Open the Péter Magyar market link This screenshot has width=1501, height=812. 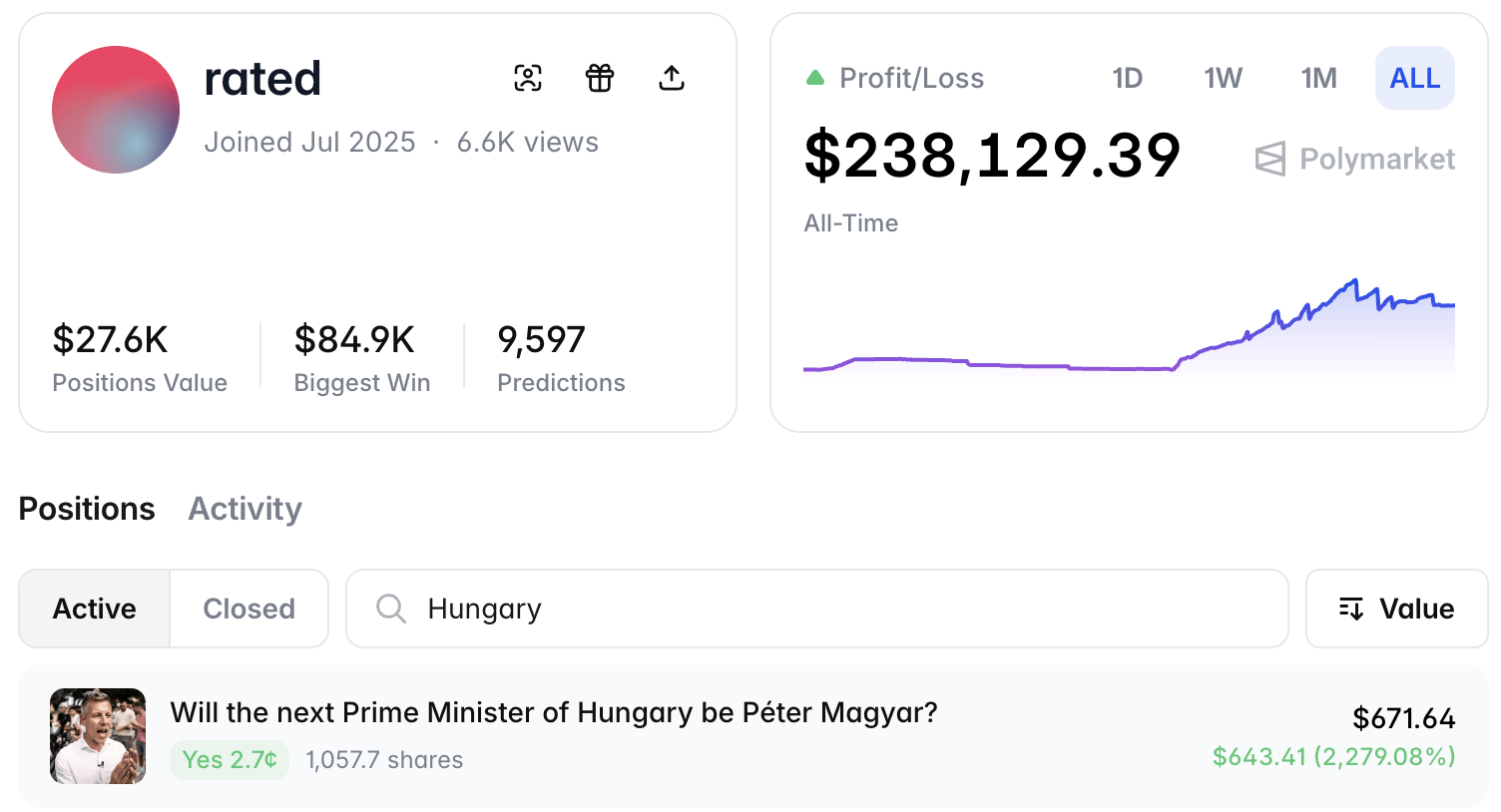tap(554, 712)
